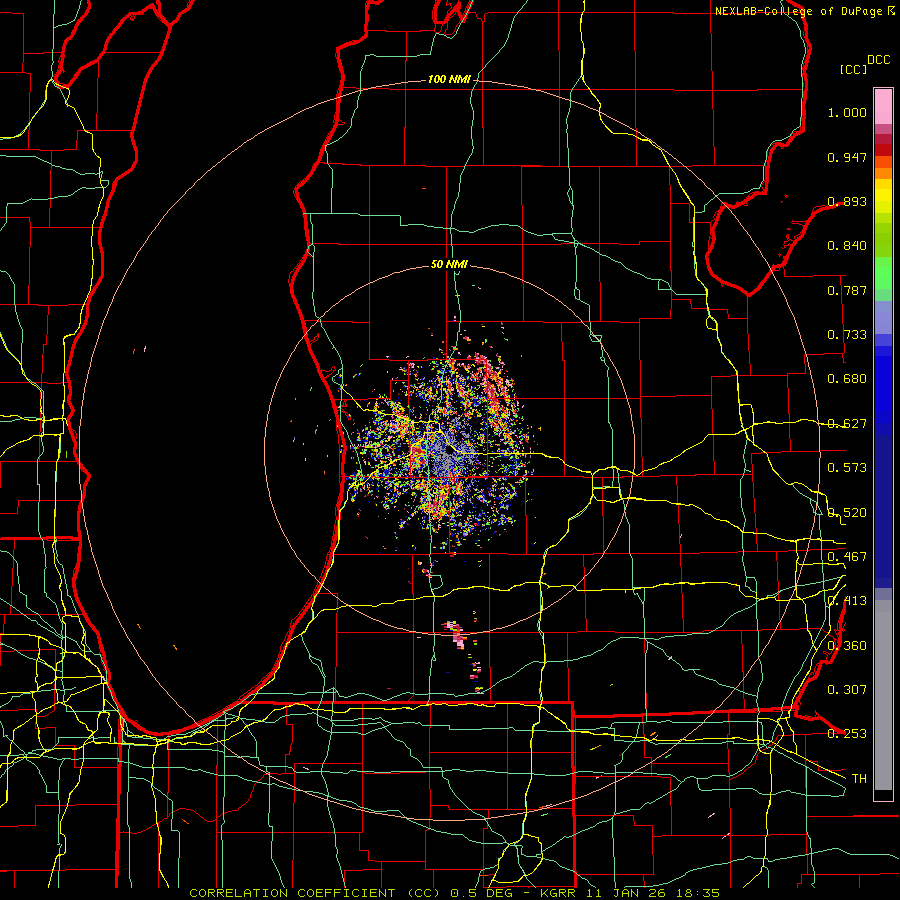Click the KGRR radar site center dot
The height and width of the screenshot is (900, 900).
448,451
